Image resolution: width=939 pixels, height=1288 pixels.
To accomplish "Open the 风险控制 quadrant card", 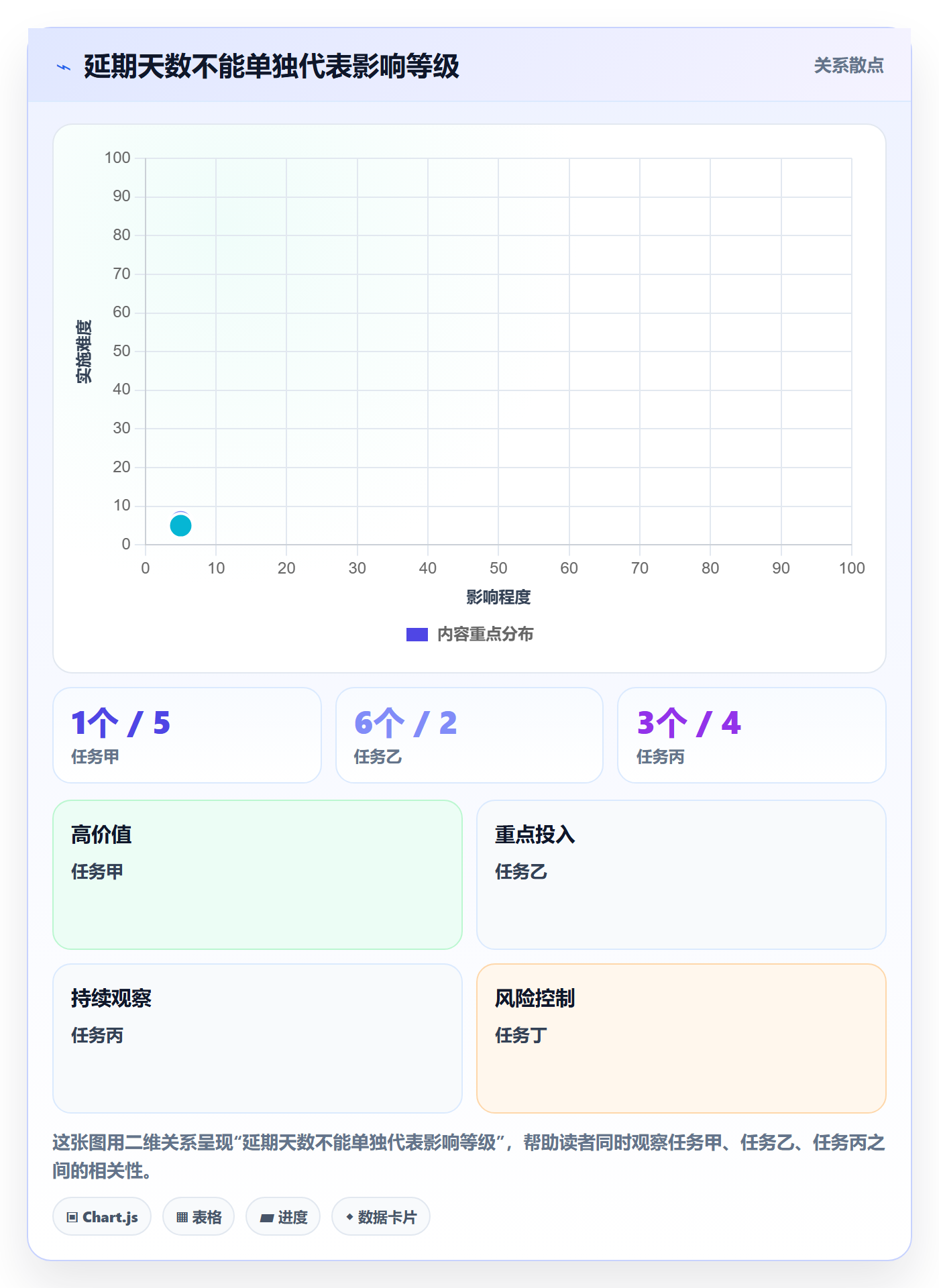I will click(x=681, y=1038).
